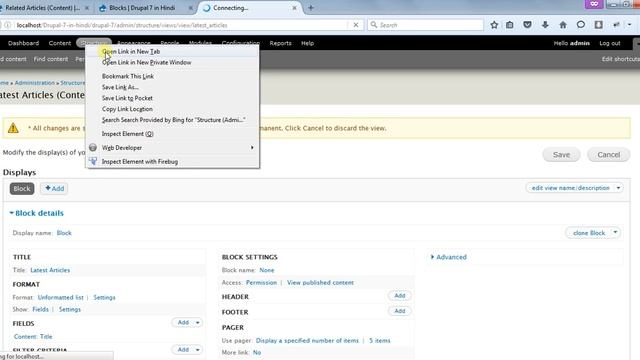The height and width of the screenshot is (360, 640).
Task: Select the Block display button
Action: pos(22,189)
